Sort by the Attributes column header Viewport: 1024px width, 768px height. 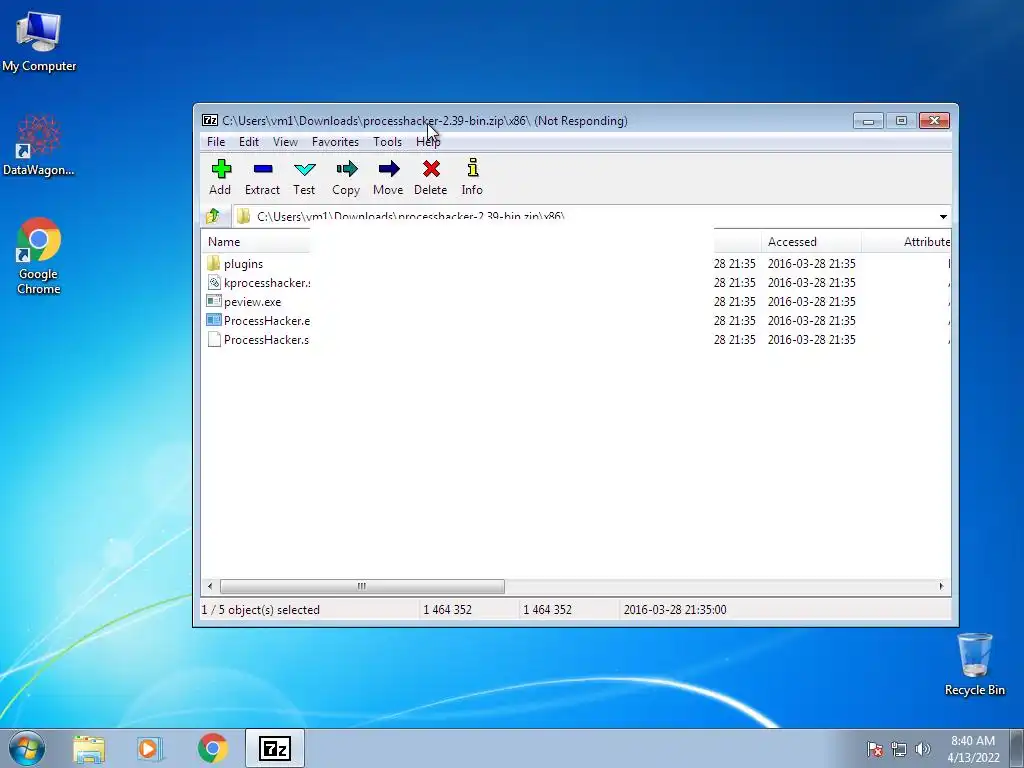(906, 242)
